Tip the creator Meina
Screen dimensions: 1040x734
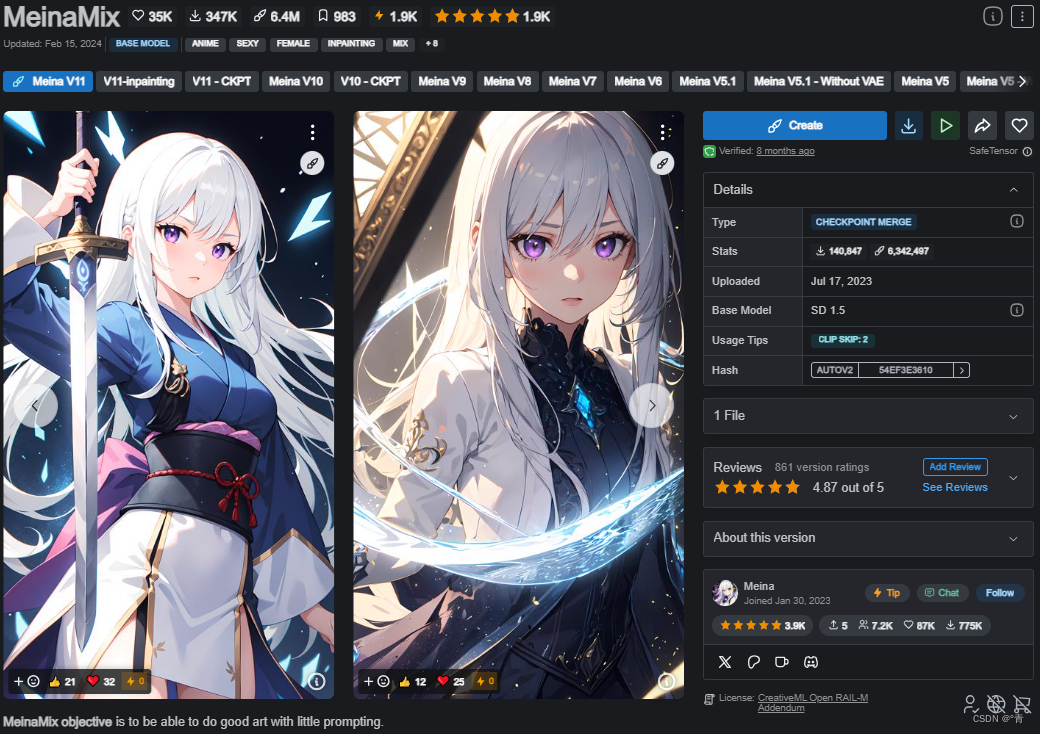887,593
